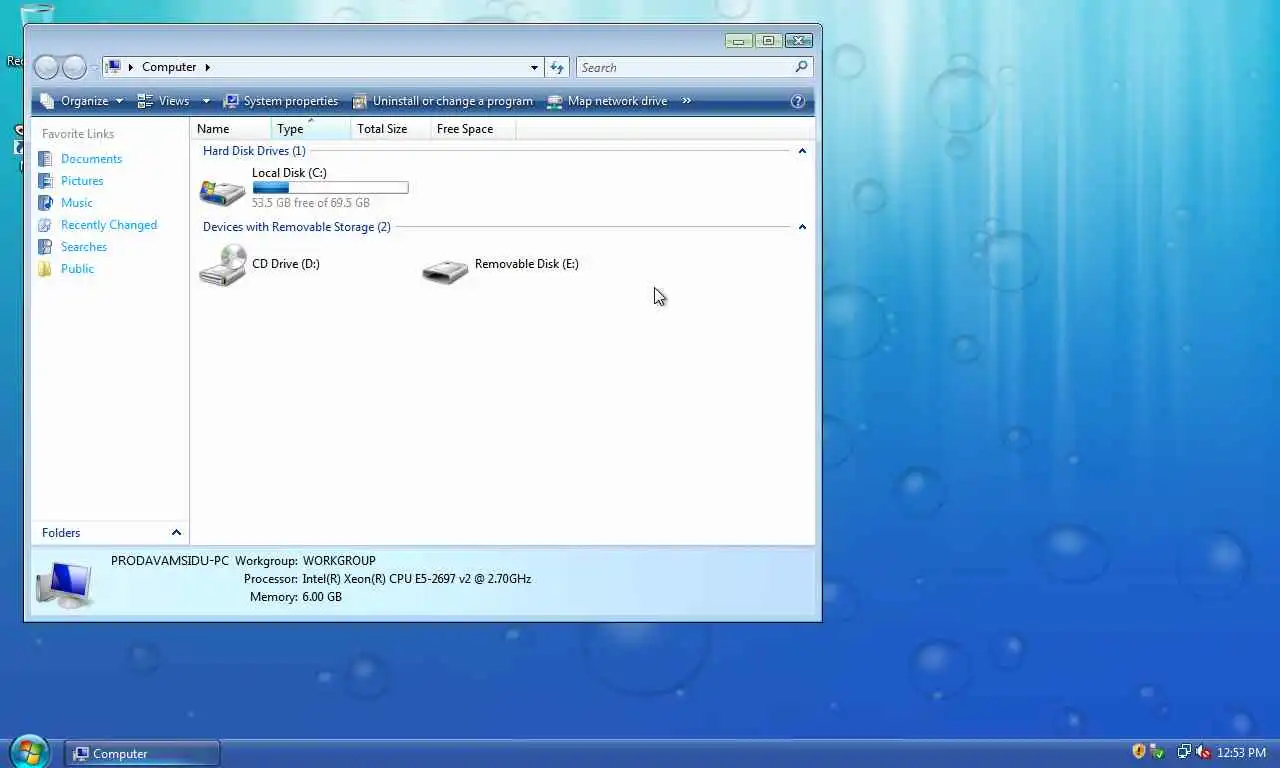This screenshot has width=1280, height=768.
Task: Click the Computer breadcrumb in address bar
Action: coord(169,67)
